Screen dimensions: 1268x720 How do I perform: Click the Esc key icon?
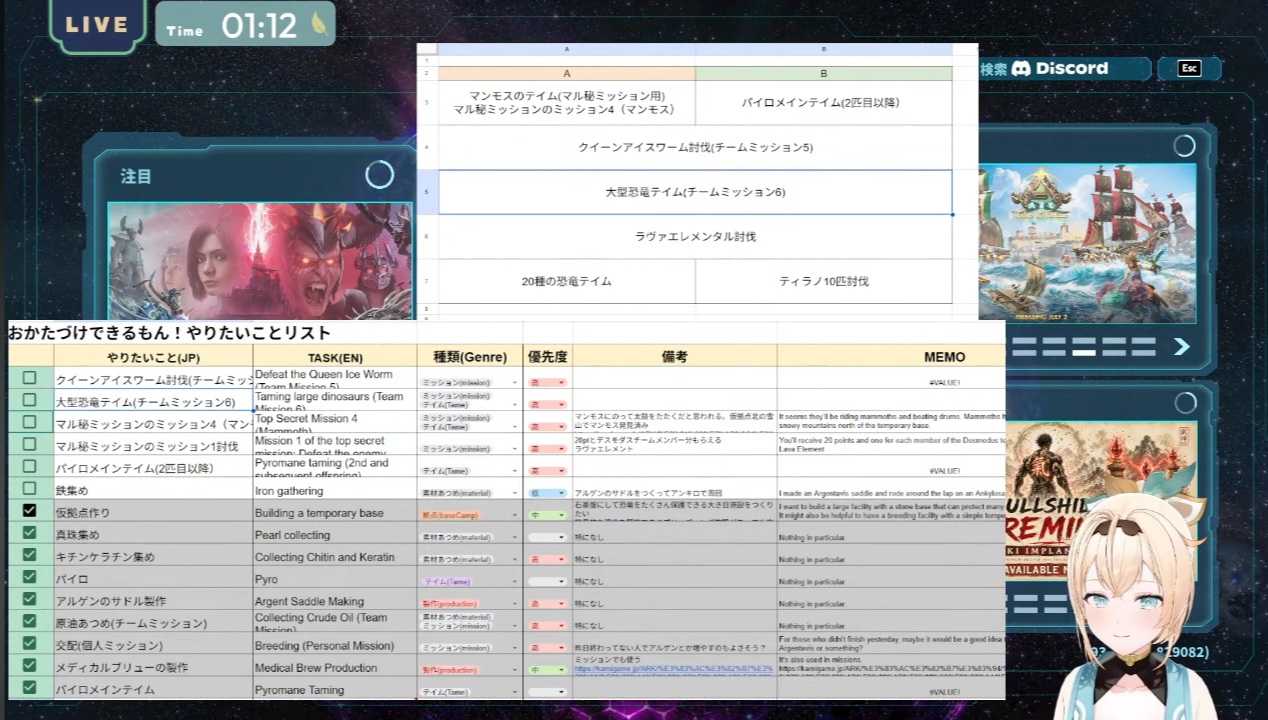(1189, 68)
